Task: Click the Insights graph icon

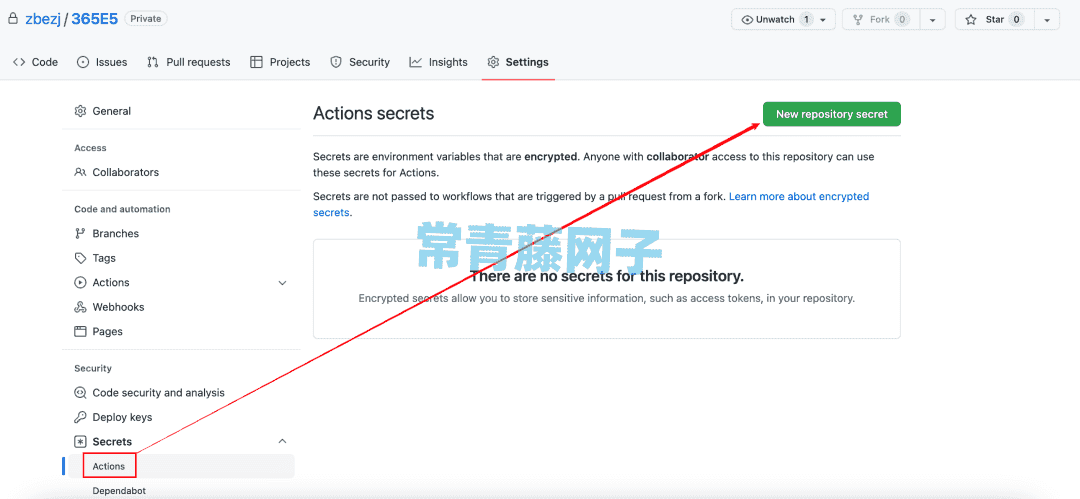Action: [415, 62]
